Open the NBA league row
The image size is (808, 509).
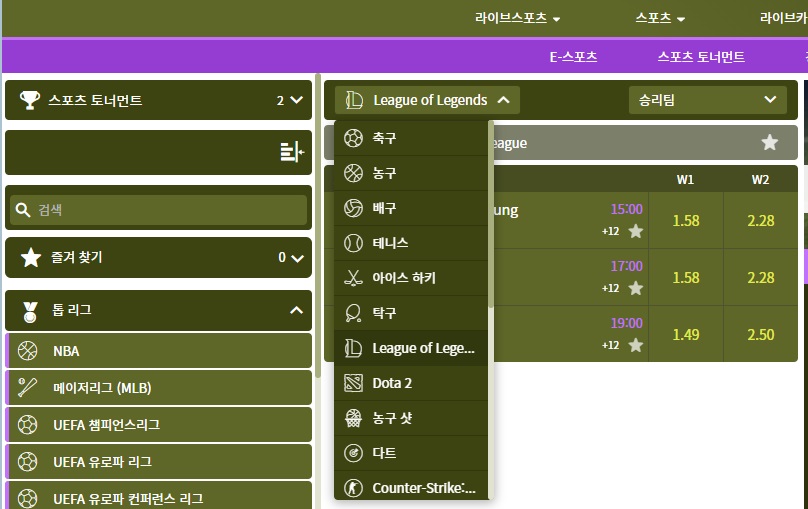coord(159,351)
